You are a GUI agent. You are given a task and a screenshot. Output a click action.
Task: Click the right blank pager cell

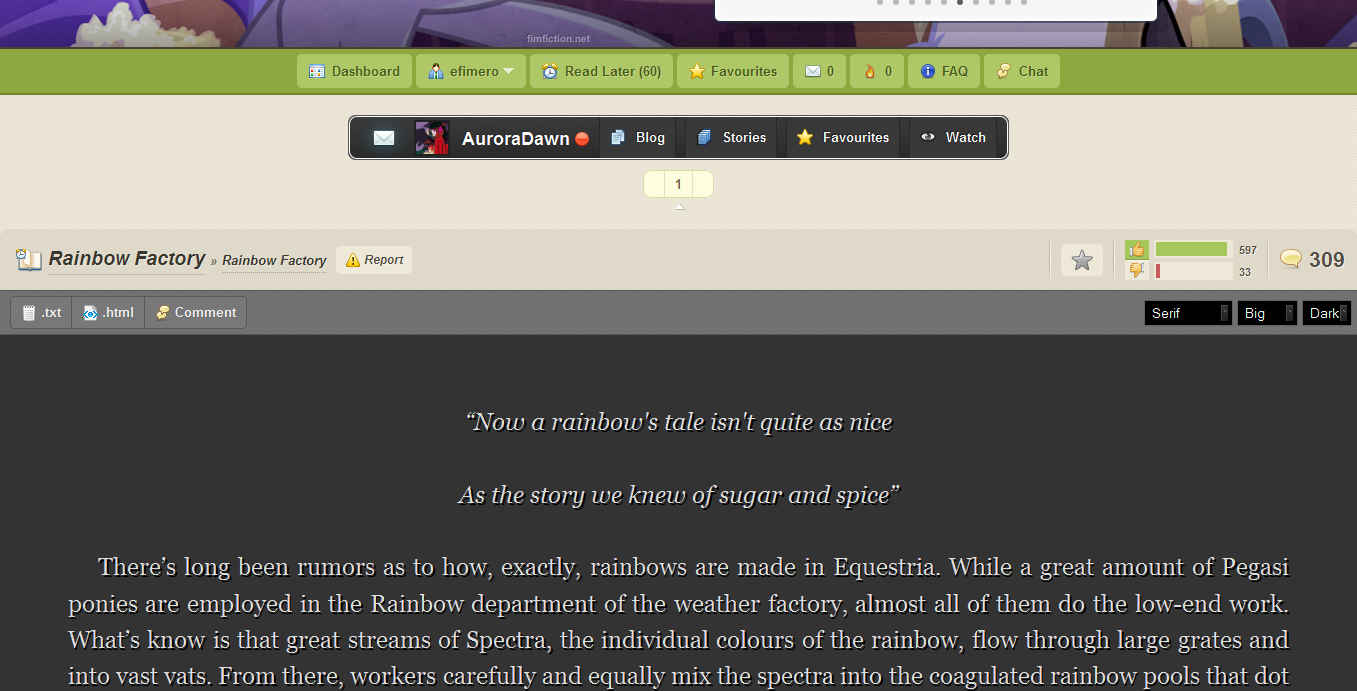[702, 184]
